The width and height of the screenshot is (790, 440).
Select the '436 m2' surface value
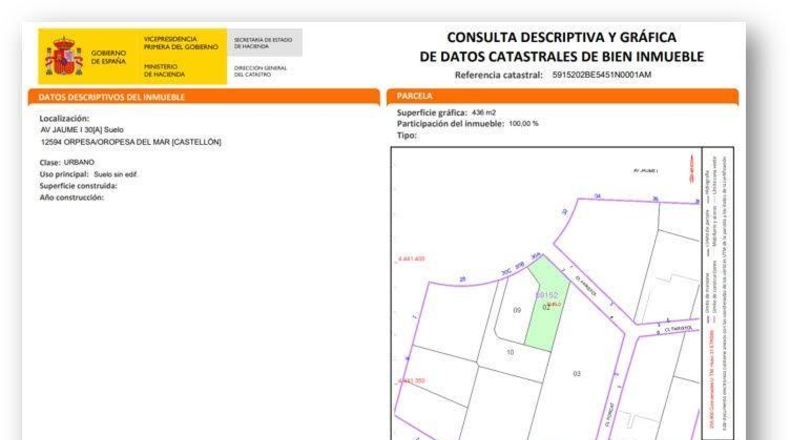[484, 112]
